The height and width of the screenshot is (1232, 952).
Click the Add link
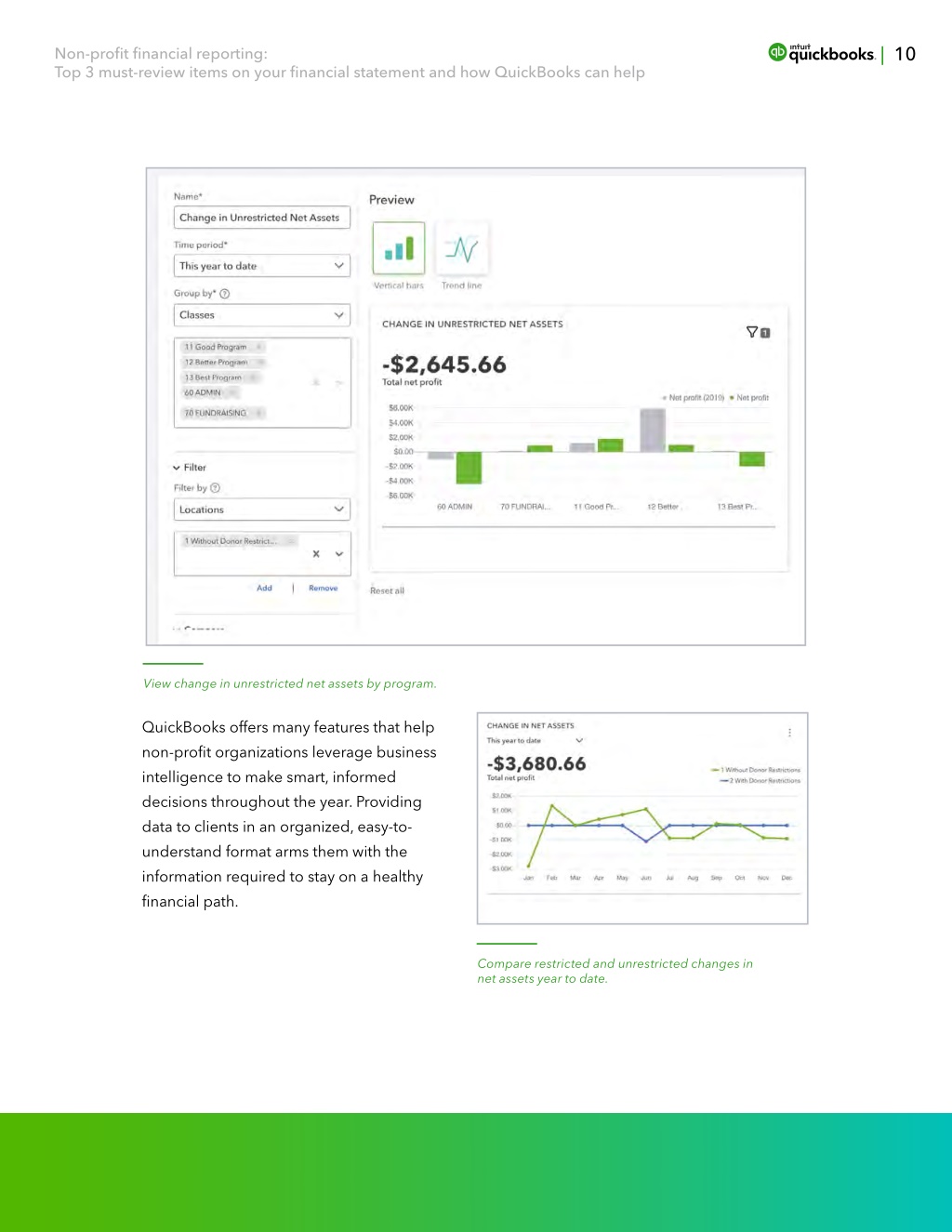point(264,588)
